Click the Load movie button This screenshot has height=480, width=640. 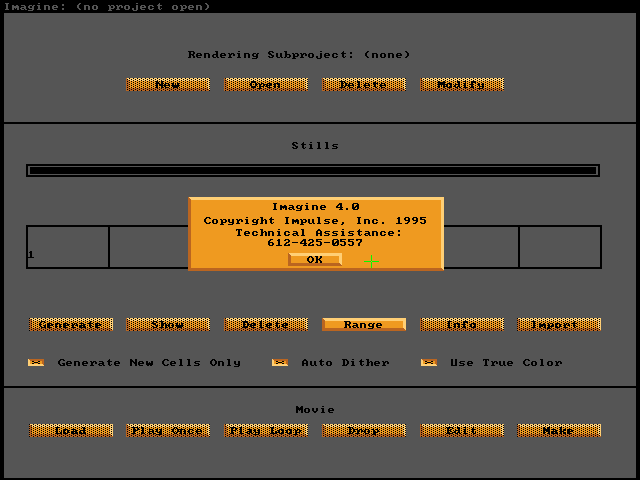pyautogui.click(x=71, y=431)
